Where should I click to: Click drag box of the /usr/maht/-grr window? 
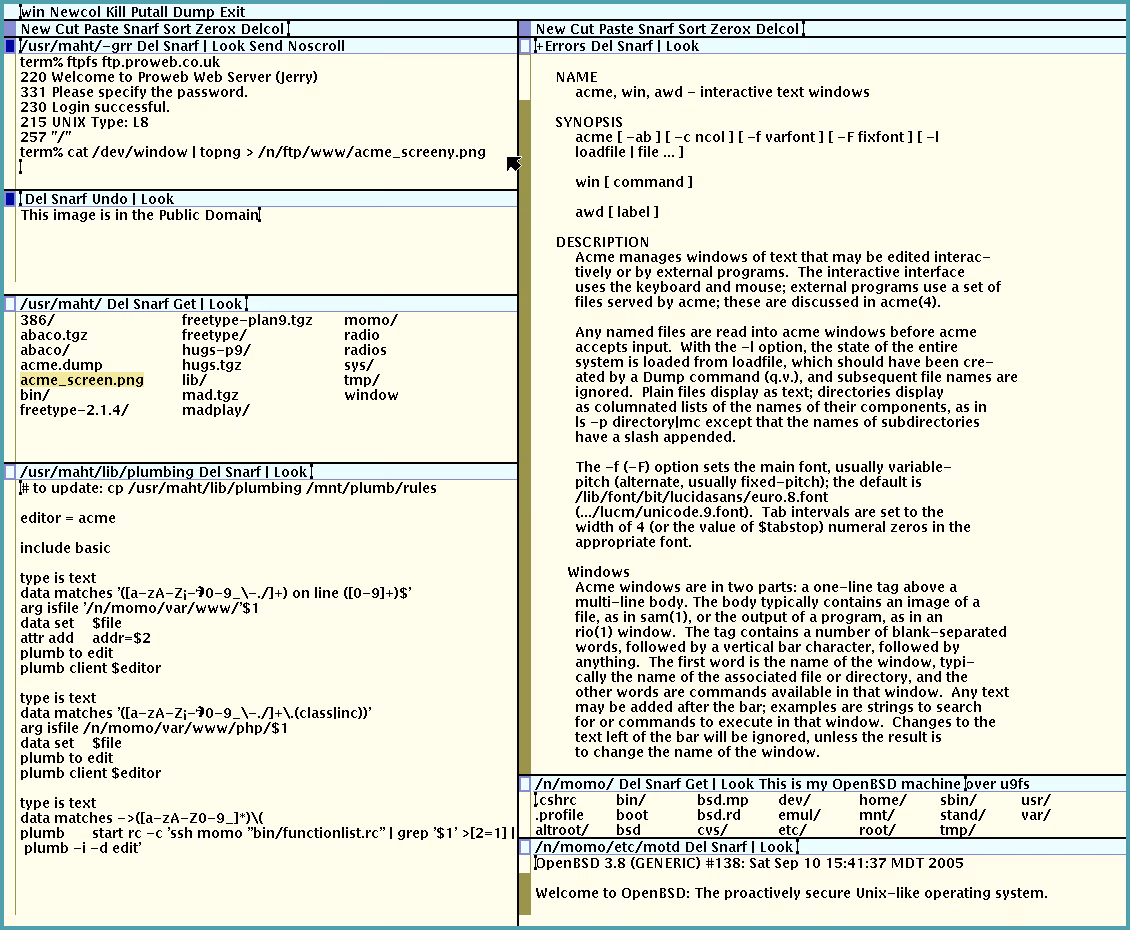[x=12, y=46]
